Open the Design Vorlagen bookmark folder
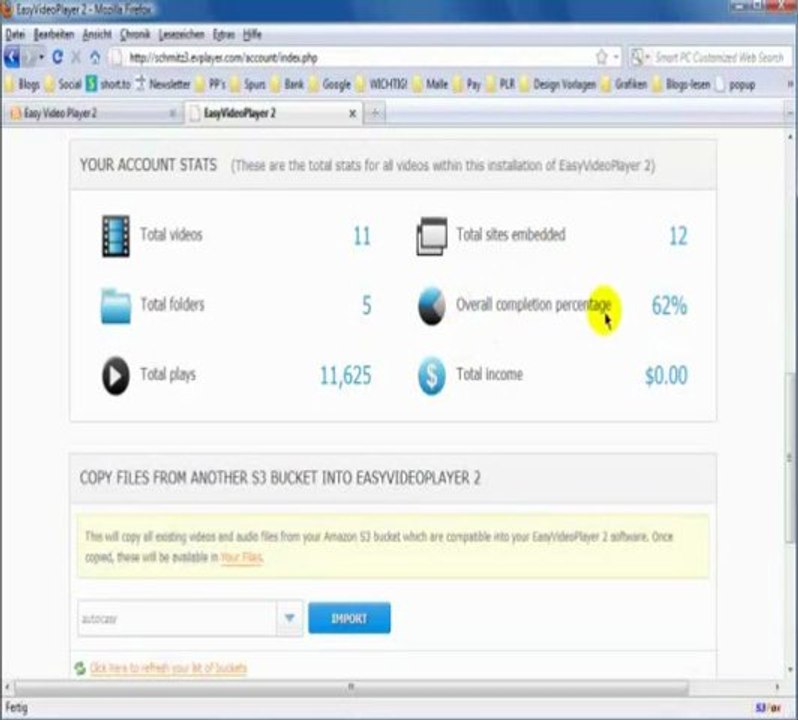 coord(558,84)
